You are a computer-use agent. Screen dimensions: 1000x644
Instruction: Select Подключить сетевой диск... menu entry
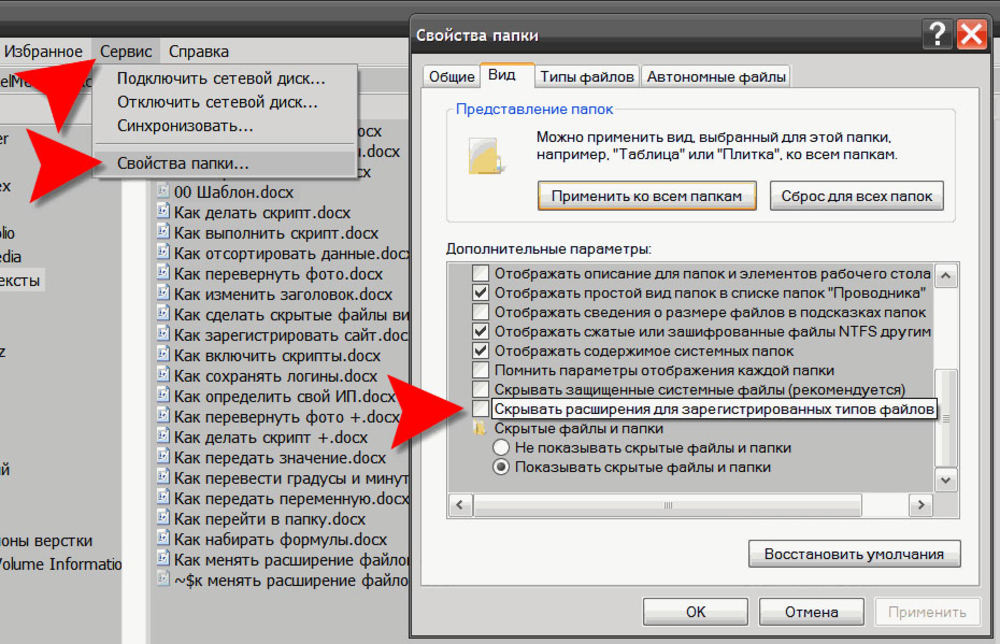tap(221, 78)
